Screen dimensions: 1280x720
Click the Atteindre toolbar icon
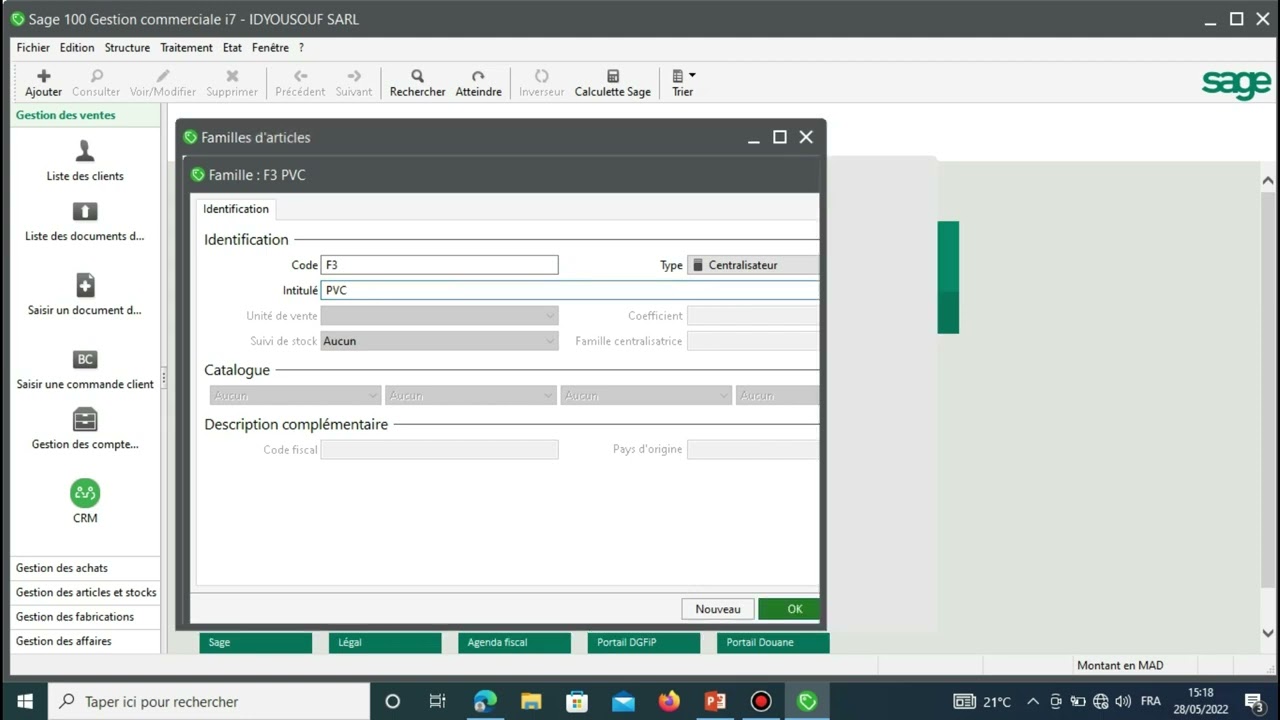coord(478,76)
